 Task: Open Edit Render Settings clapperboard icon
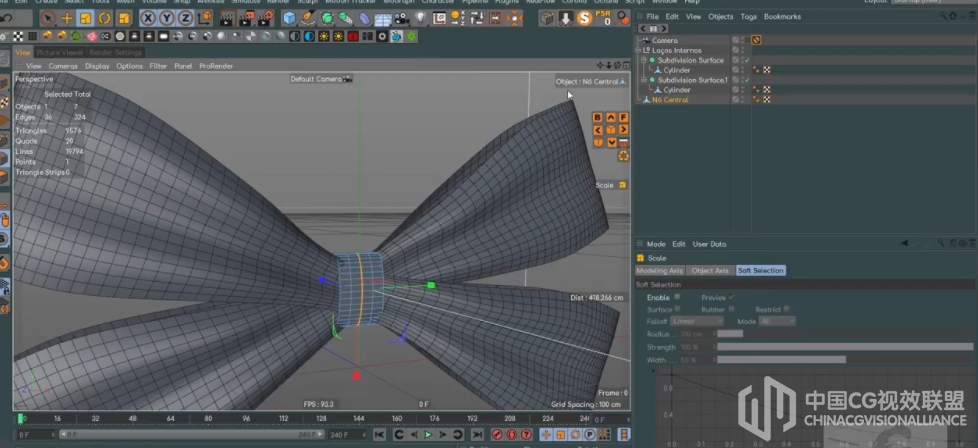coord(267,18)
